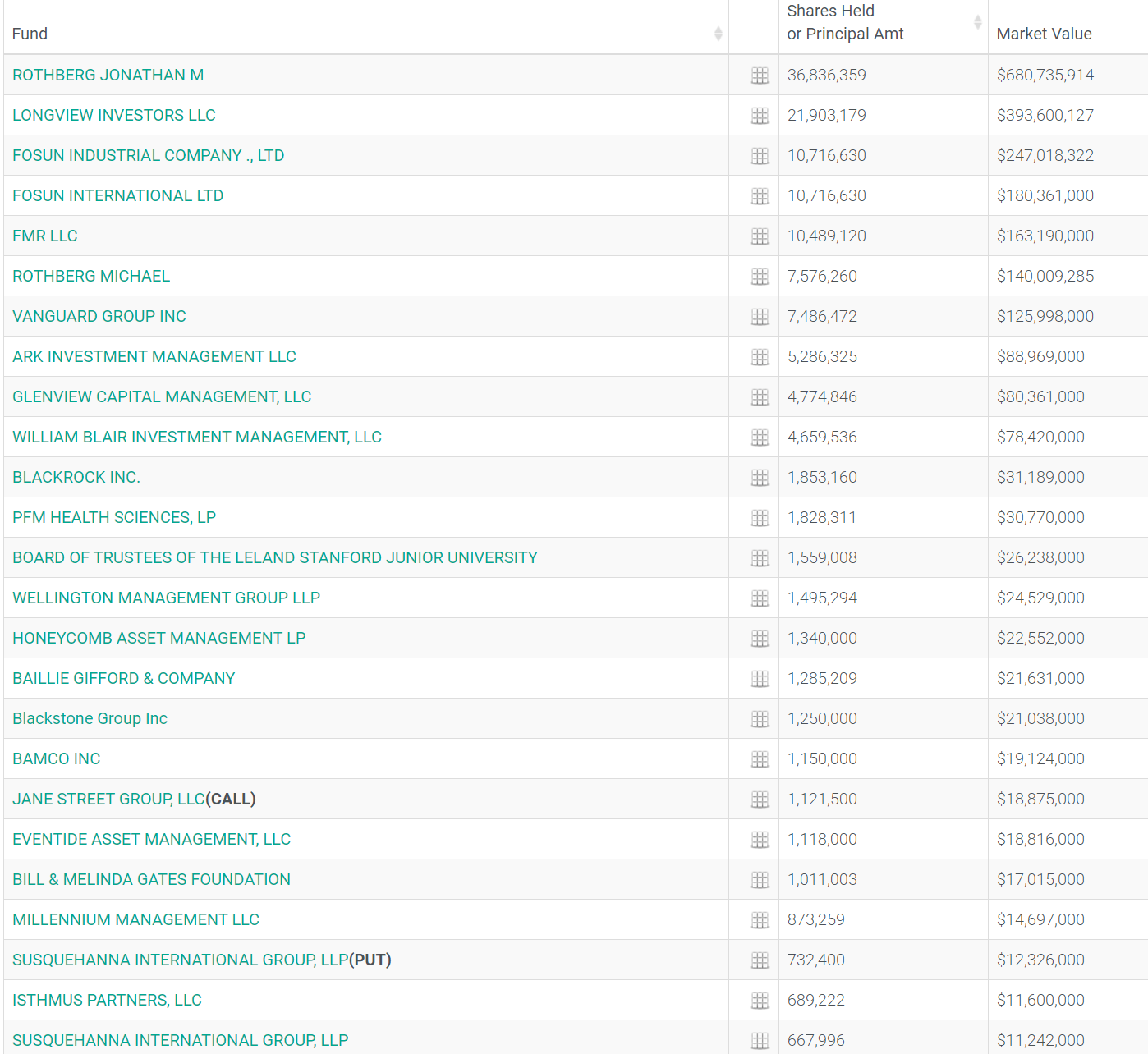The height and width of the screenshot is (1054, 1148).
Task: Click the grid icon for FOSUN INDUSTRIAL COMPANY
Action: (760, 156)
